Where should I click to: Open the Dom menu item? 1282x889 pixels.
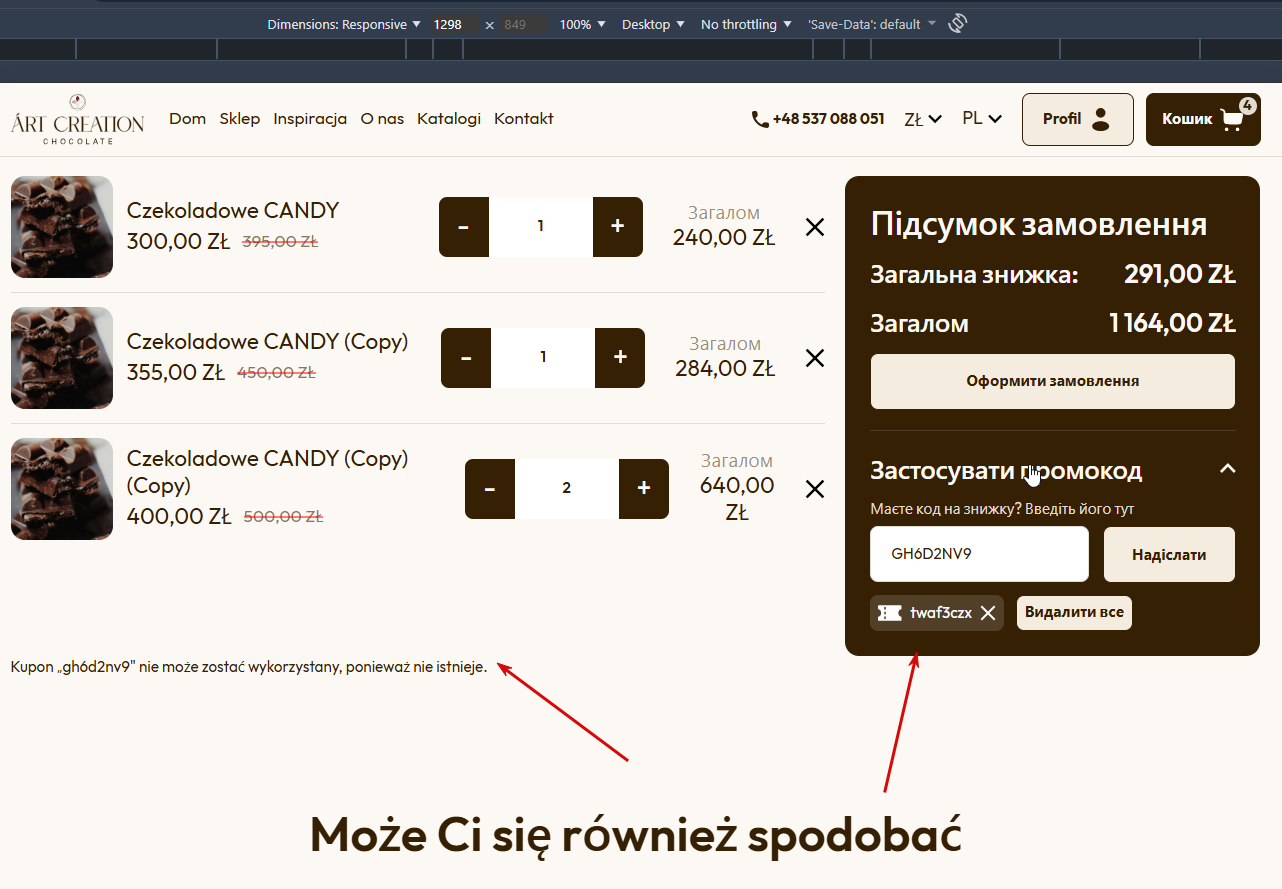pyautogui.click(x=187, y=119)
